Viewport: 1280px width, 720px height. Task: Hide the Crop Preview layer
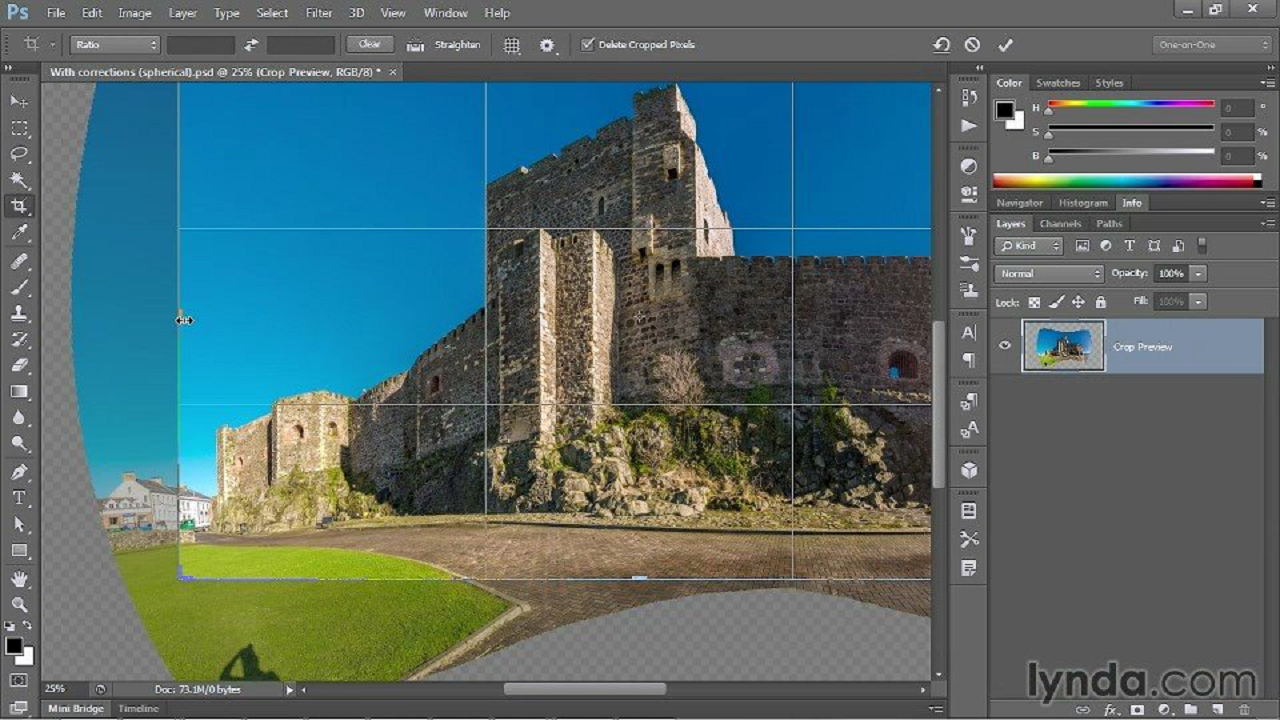(x=1005, y=346)
